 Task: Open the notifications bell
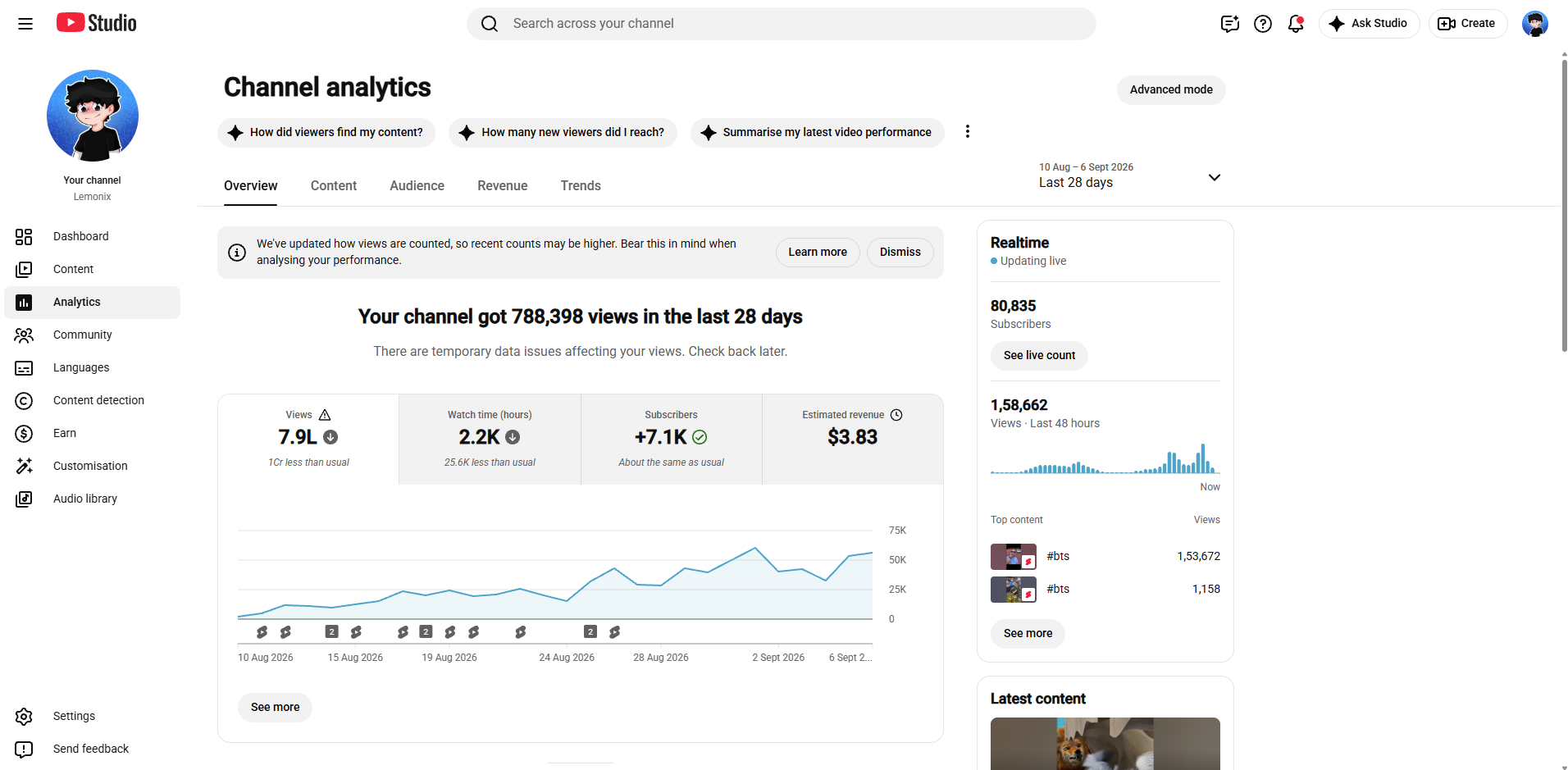point(1296,24)
